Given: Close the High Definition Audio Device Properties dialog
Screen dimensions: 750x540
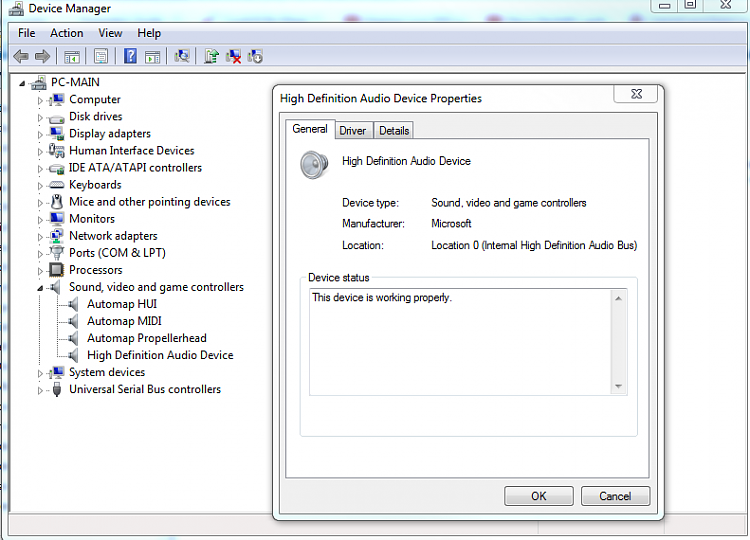Looking at the screenshot, I should click(636, 94).
